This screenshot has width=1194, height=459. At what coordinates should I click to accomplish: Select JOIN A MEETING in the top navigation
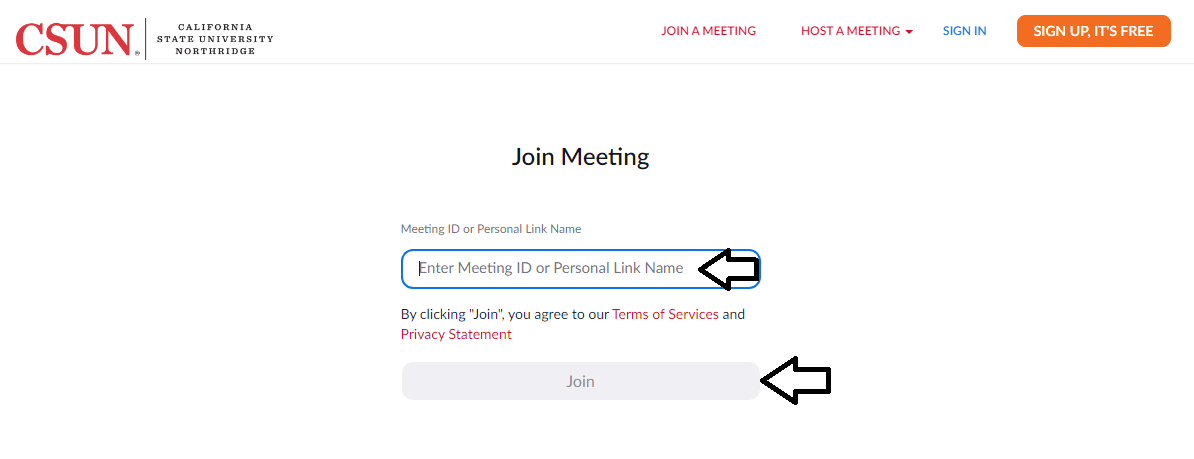pos(708,31)
